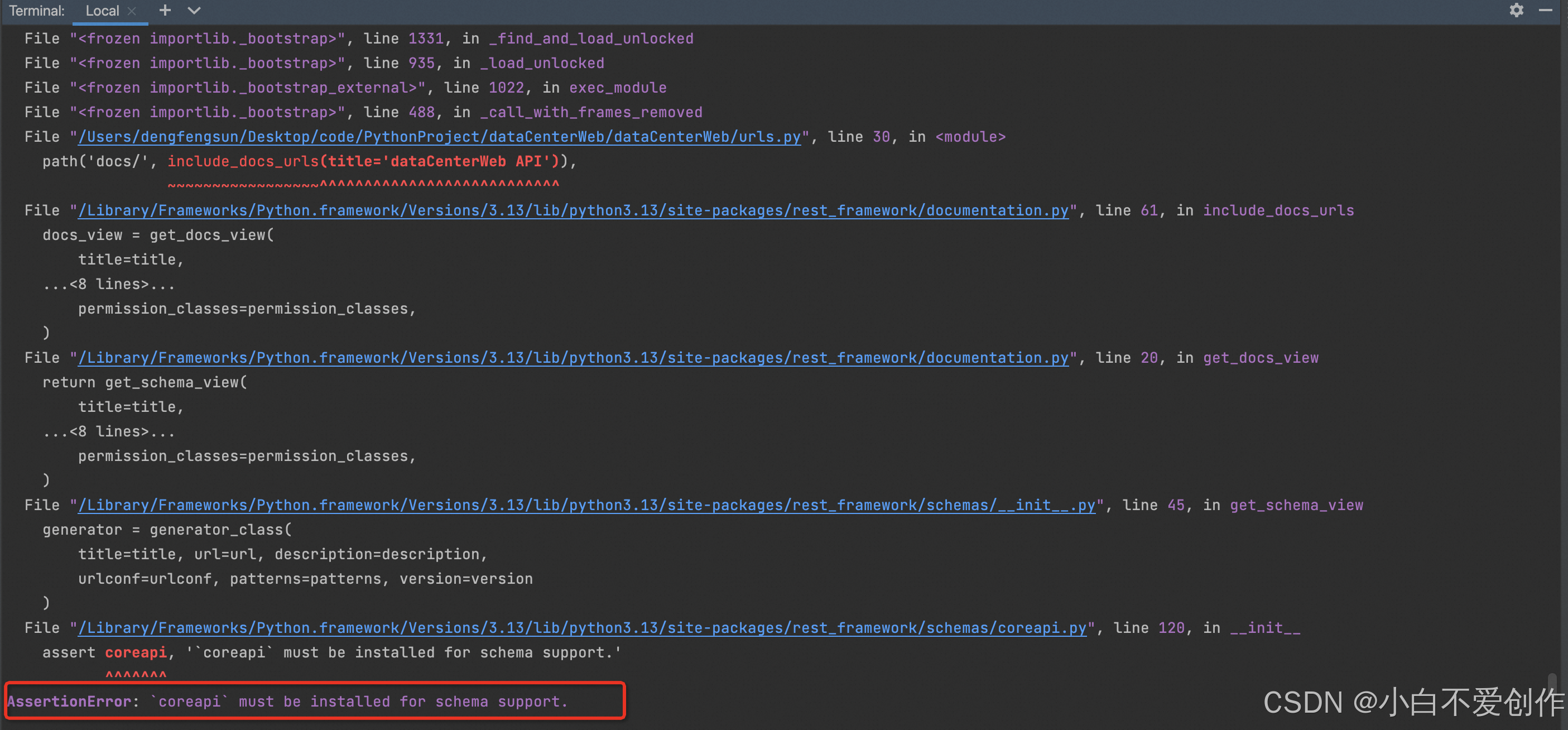Select the Local terminal tab

[102, 11]
